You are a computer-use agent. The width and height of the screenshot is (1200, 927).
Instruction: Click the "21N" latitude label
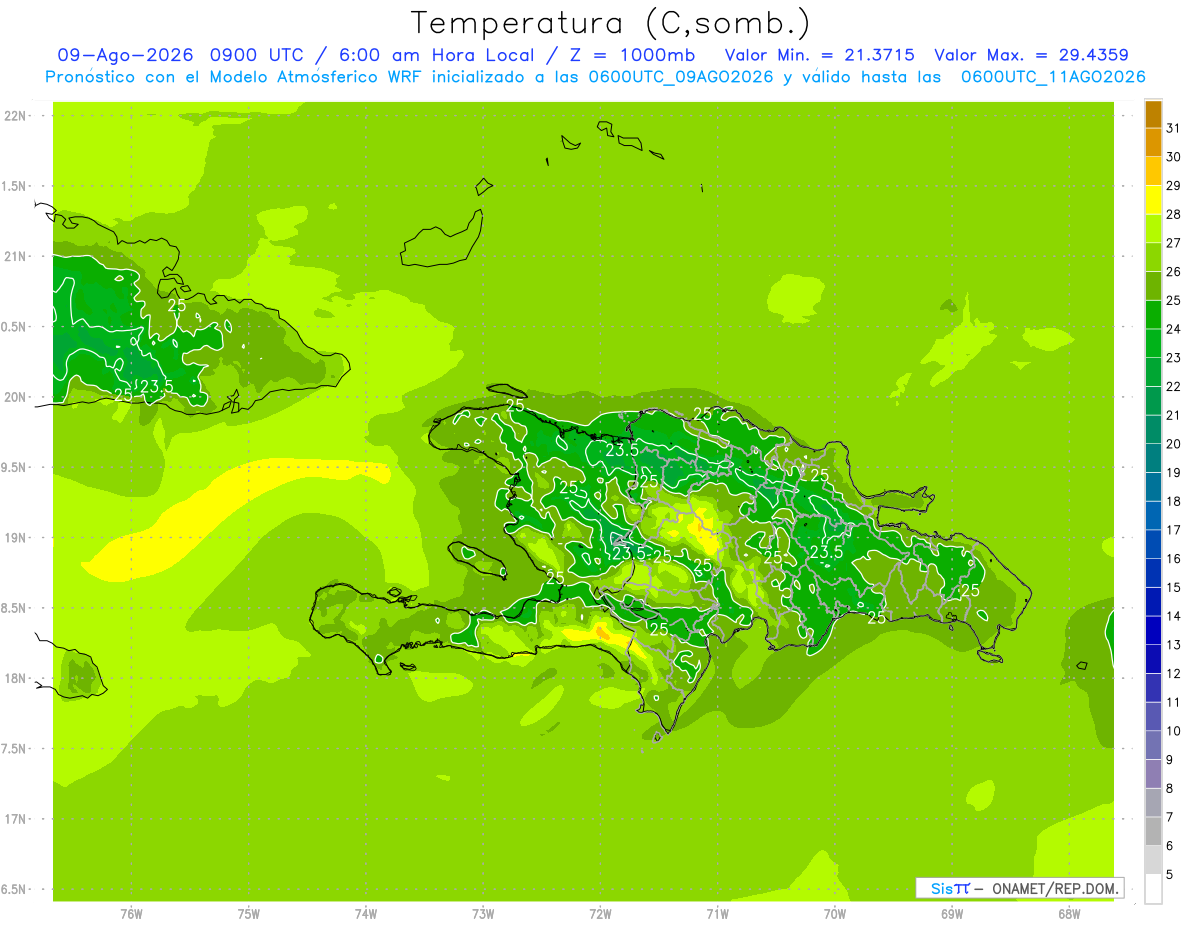pos(17,256)
